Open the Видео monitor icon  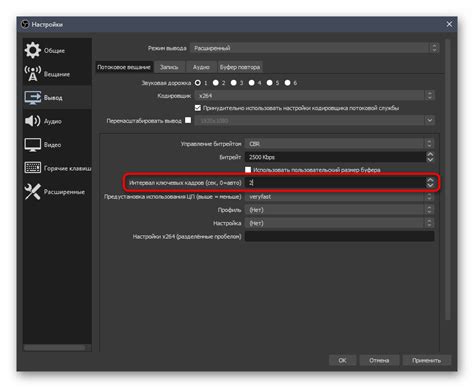click(32, 145)
